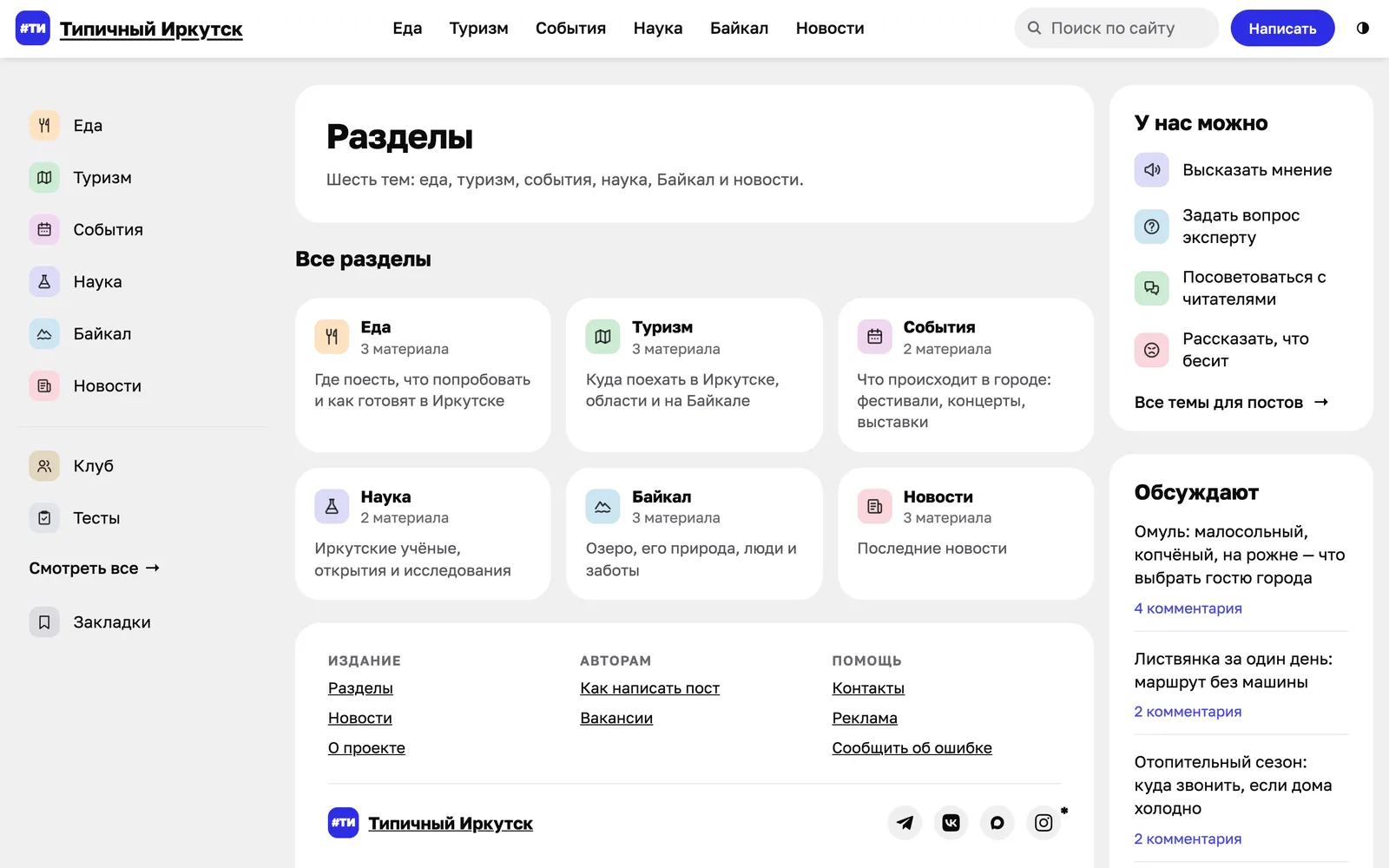This screenshot has width=1389, height=868.
Task: Open the Байкал mountain icon in sidebar
Action: (44, 333)
